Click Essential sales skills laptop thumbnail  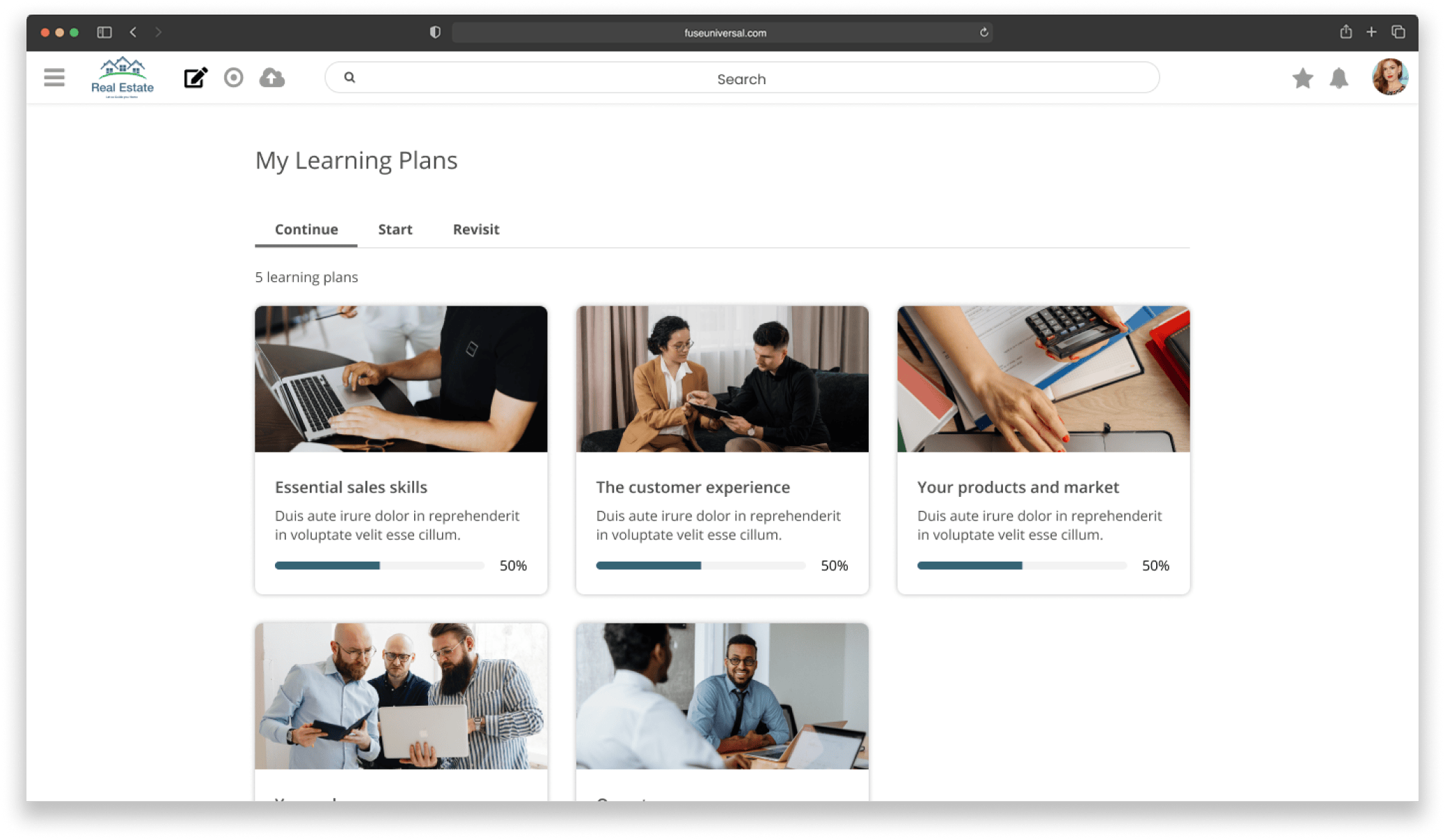(x=401, y=379)
